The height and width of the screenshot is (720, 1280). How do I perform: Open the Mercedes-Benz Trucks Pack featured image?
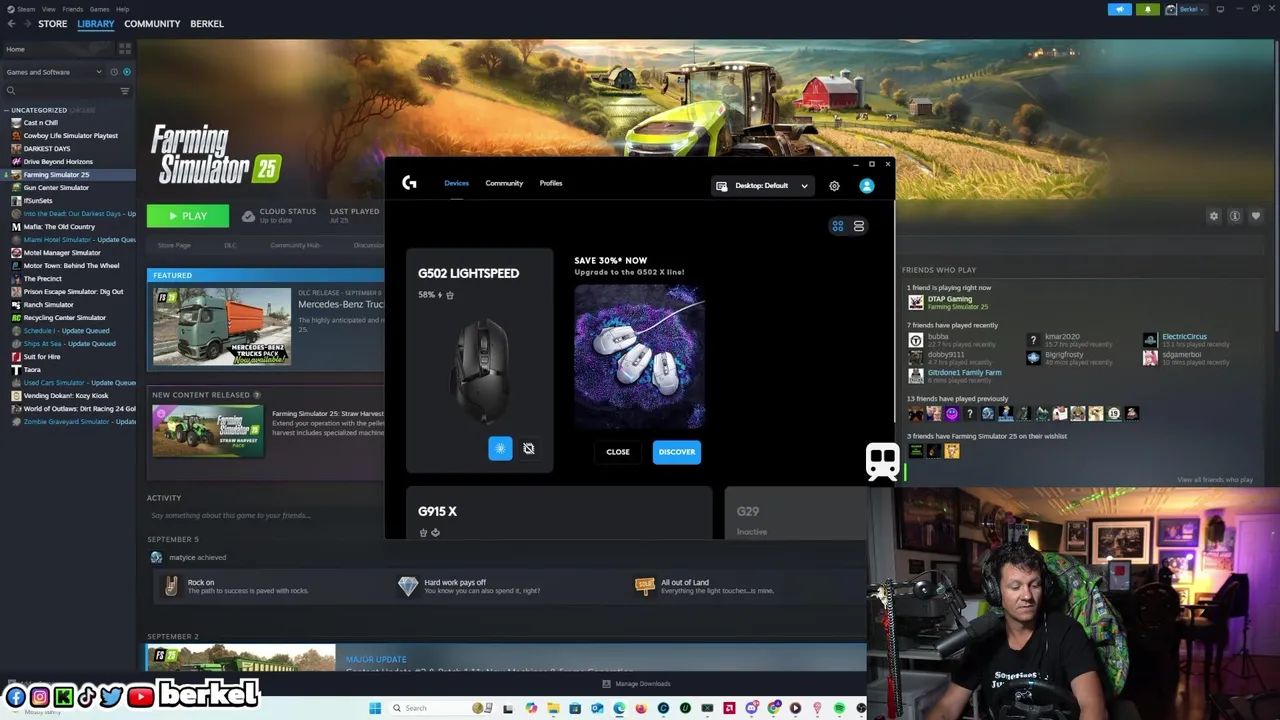click(x=222, y=327)
